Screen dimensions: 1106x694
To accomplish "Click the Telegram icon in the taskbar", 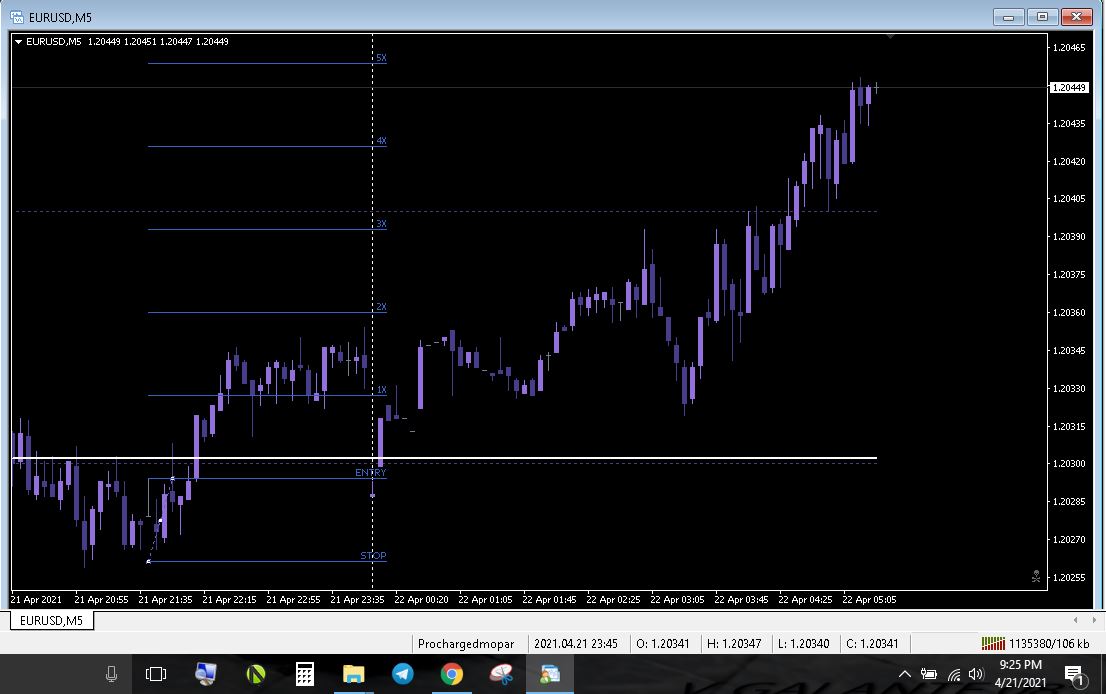I will click(402, 675).
